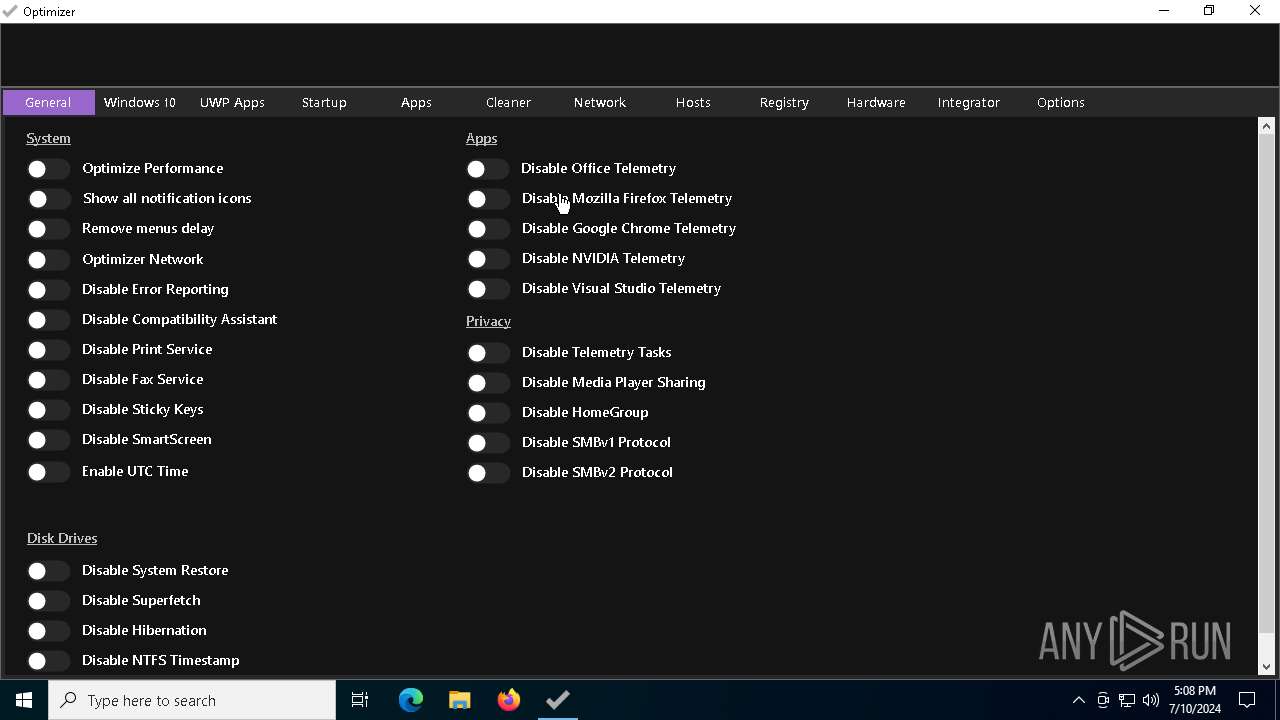The height and width of the screenshot is (720, 1280).
Task: Turn on Optimizer Network toggle
Action: pos(48,260)
